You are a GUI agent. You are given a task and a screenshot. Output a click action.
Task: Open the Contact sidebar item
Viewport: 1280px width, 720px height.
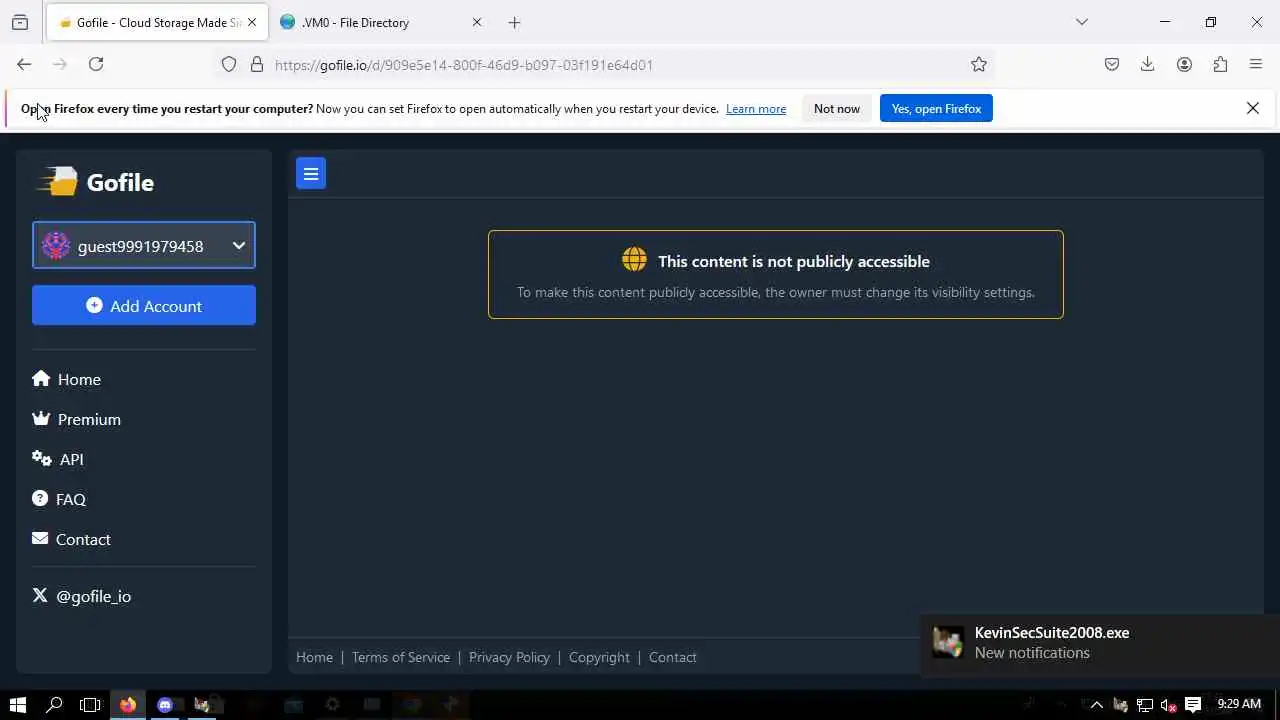71,539
